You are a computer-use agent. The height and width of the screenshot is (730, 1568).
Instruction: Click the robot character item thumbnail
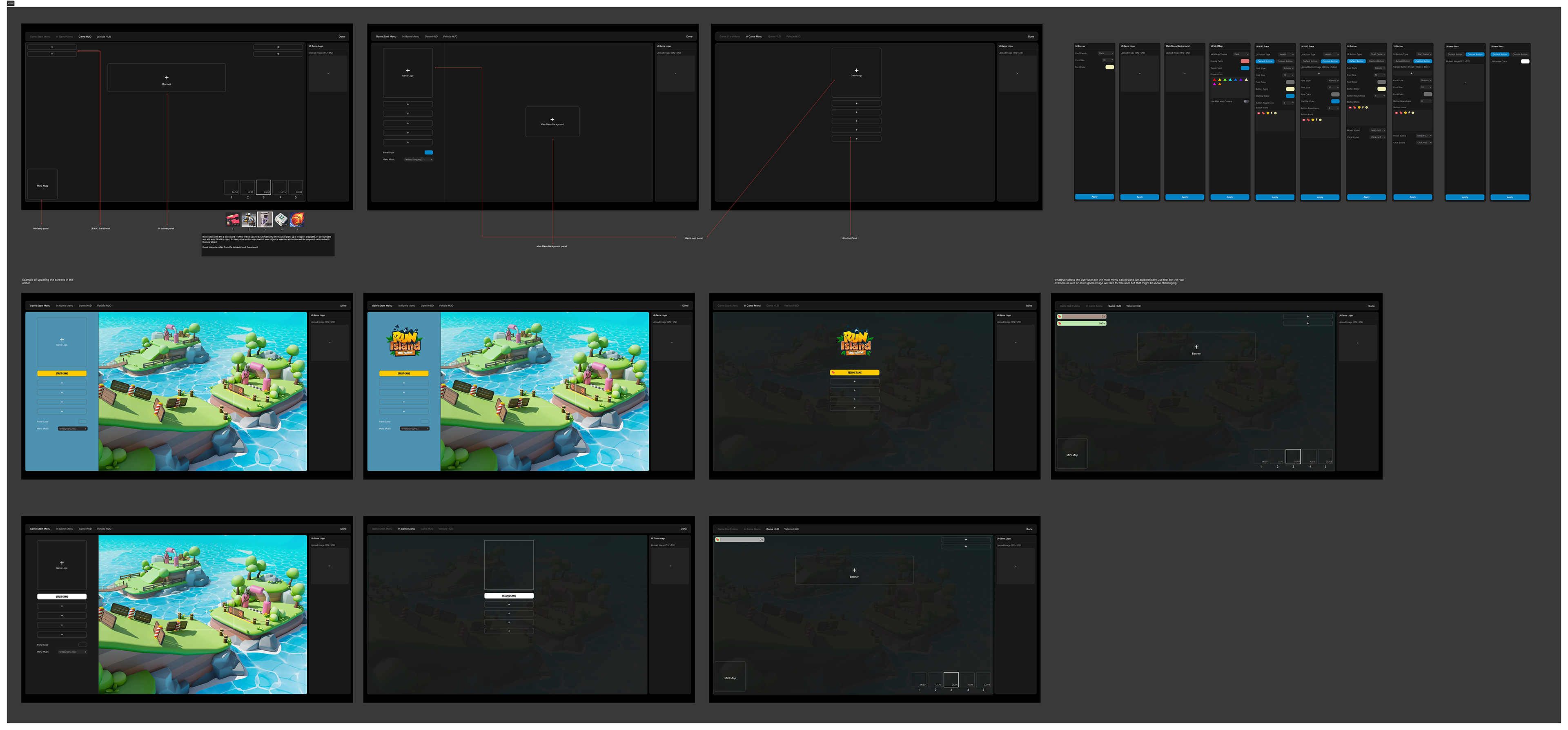(249, 220)
